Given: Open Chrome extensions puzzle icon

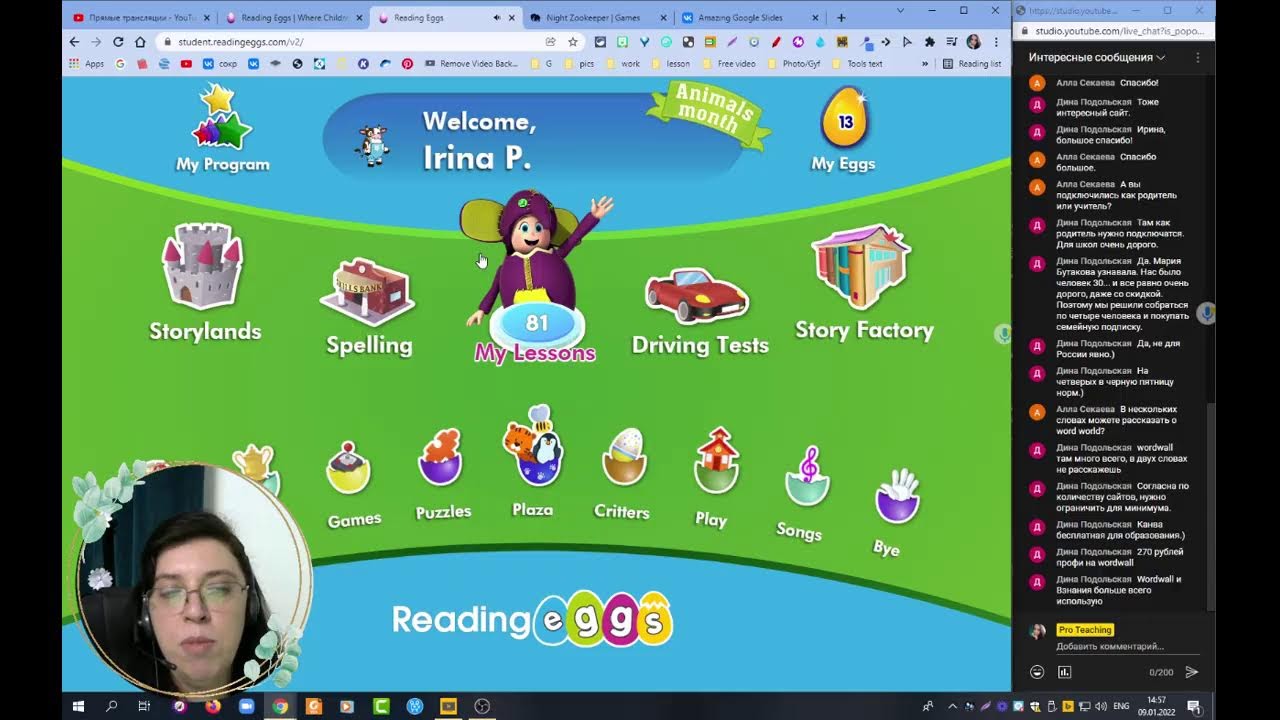Looking at the screenshot, I should point(930,42).
